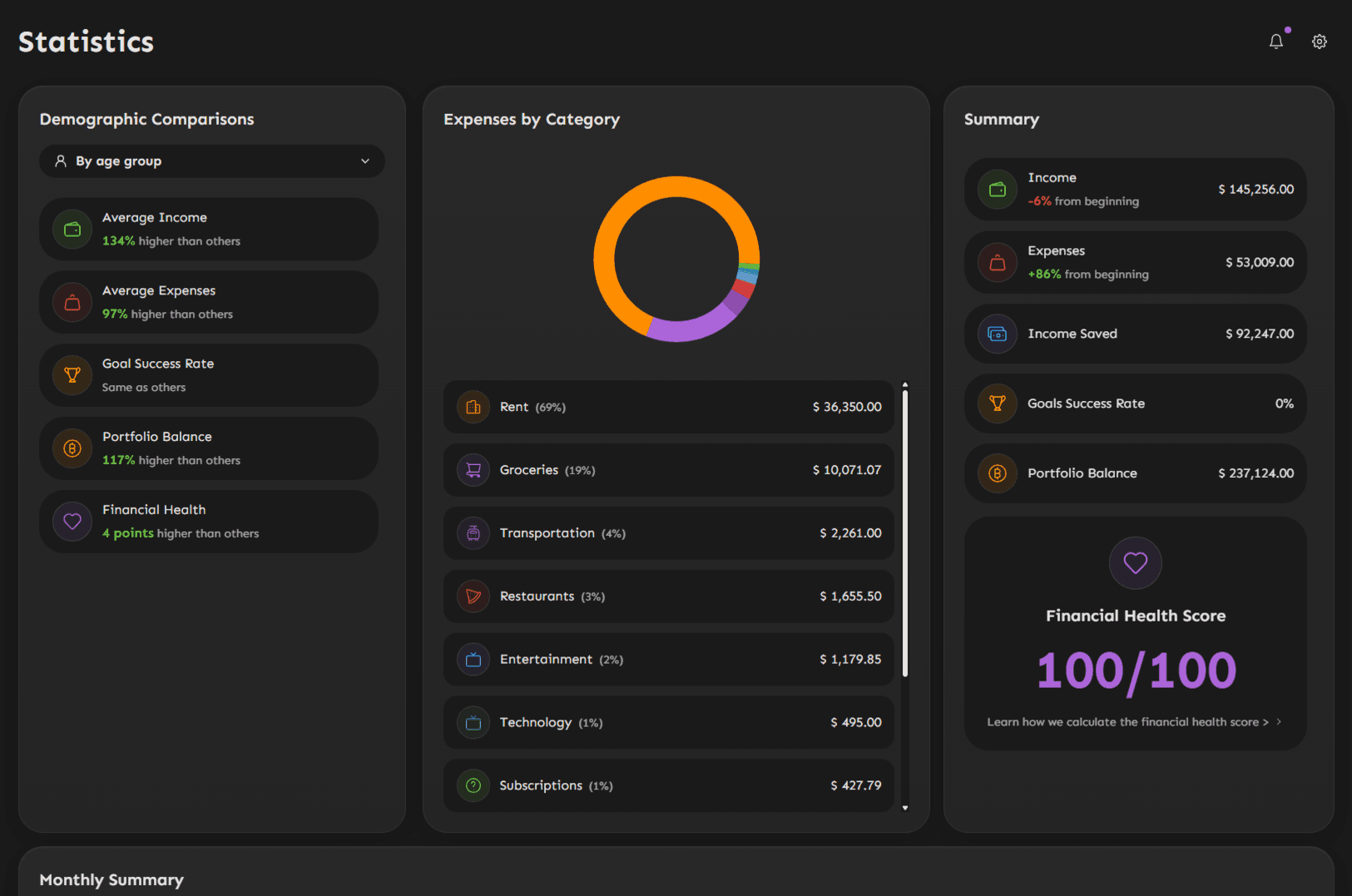Open the notifications bell
The width and height of the screenshot is (1352, 896).
click(1276, 42)
